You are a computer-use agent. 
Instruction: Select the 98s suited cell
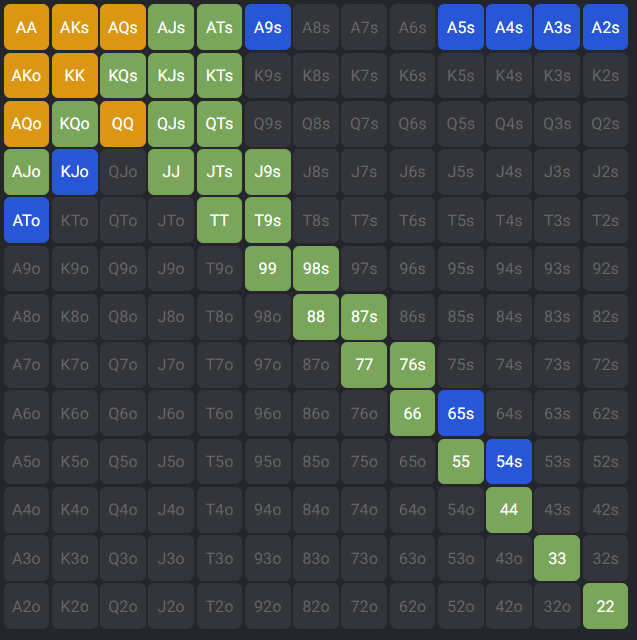(316, 268)
